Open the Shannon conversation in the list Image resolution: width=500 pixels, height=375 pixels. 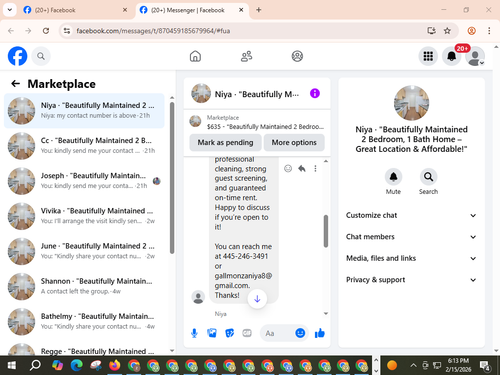(84, 286)
